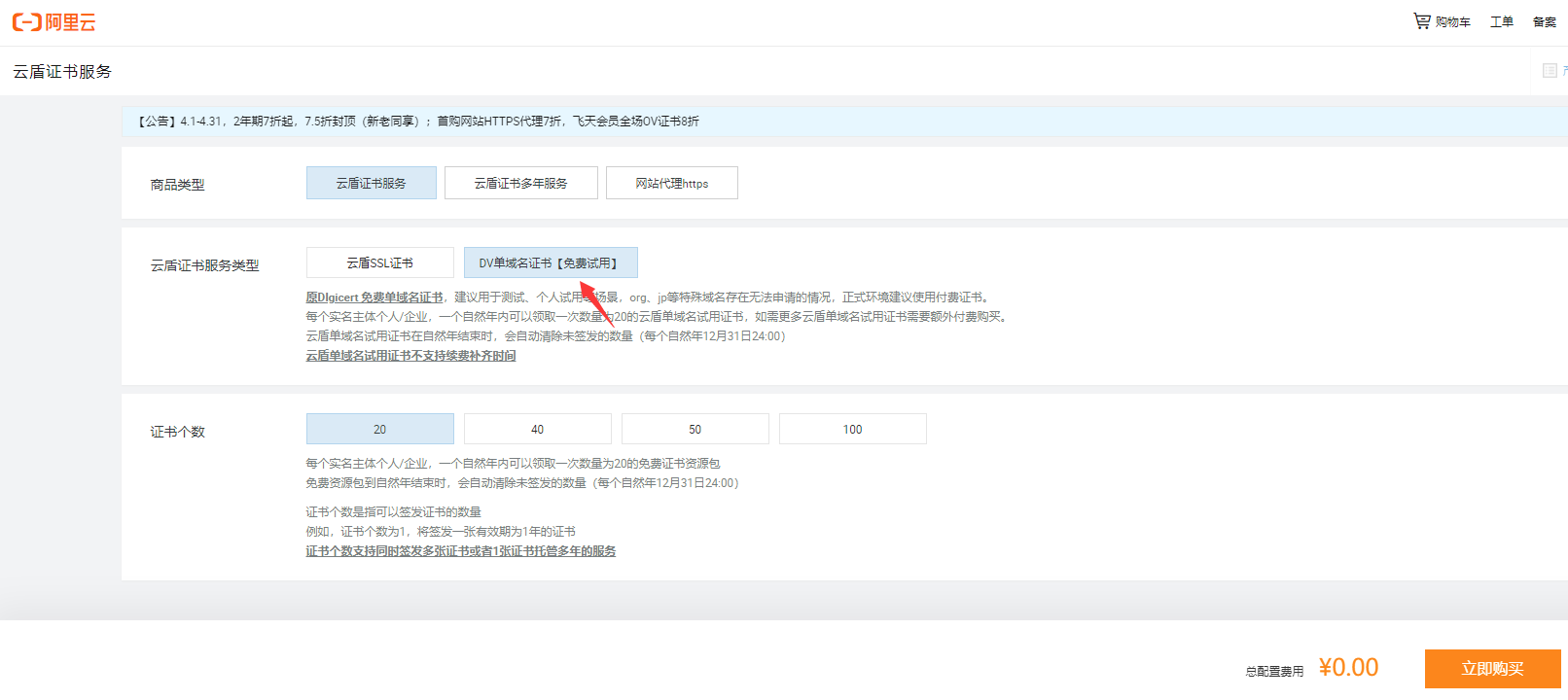
Task: Click the 云盾证书服务类型 label
Action: [x=204, y=265]
